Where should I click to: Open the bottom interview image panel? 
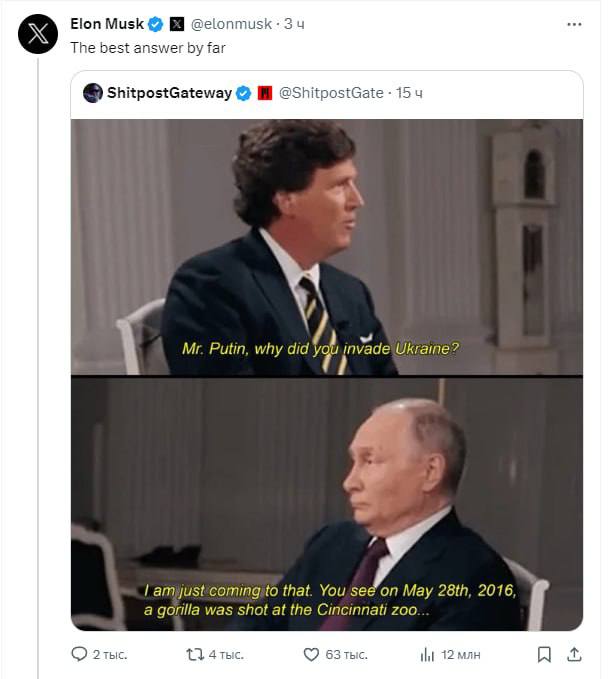pos(326,504)
